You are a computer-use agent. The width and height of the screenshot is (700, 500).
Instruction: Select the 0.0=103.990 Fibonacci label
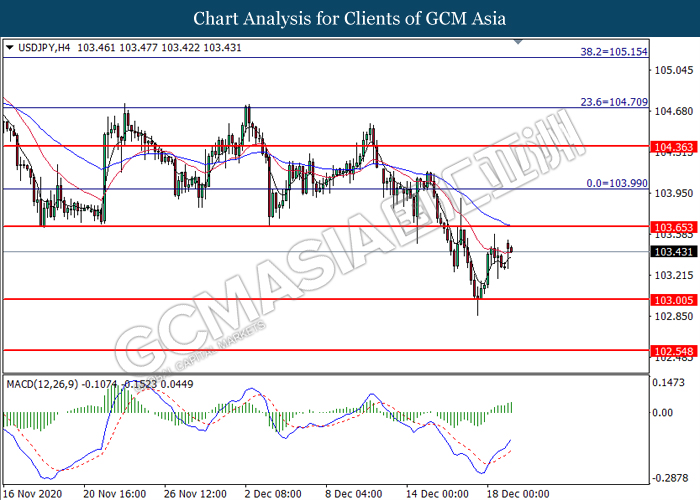(x=617, y=183)
